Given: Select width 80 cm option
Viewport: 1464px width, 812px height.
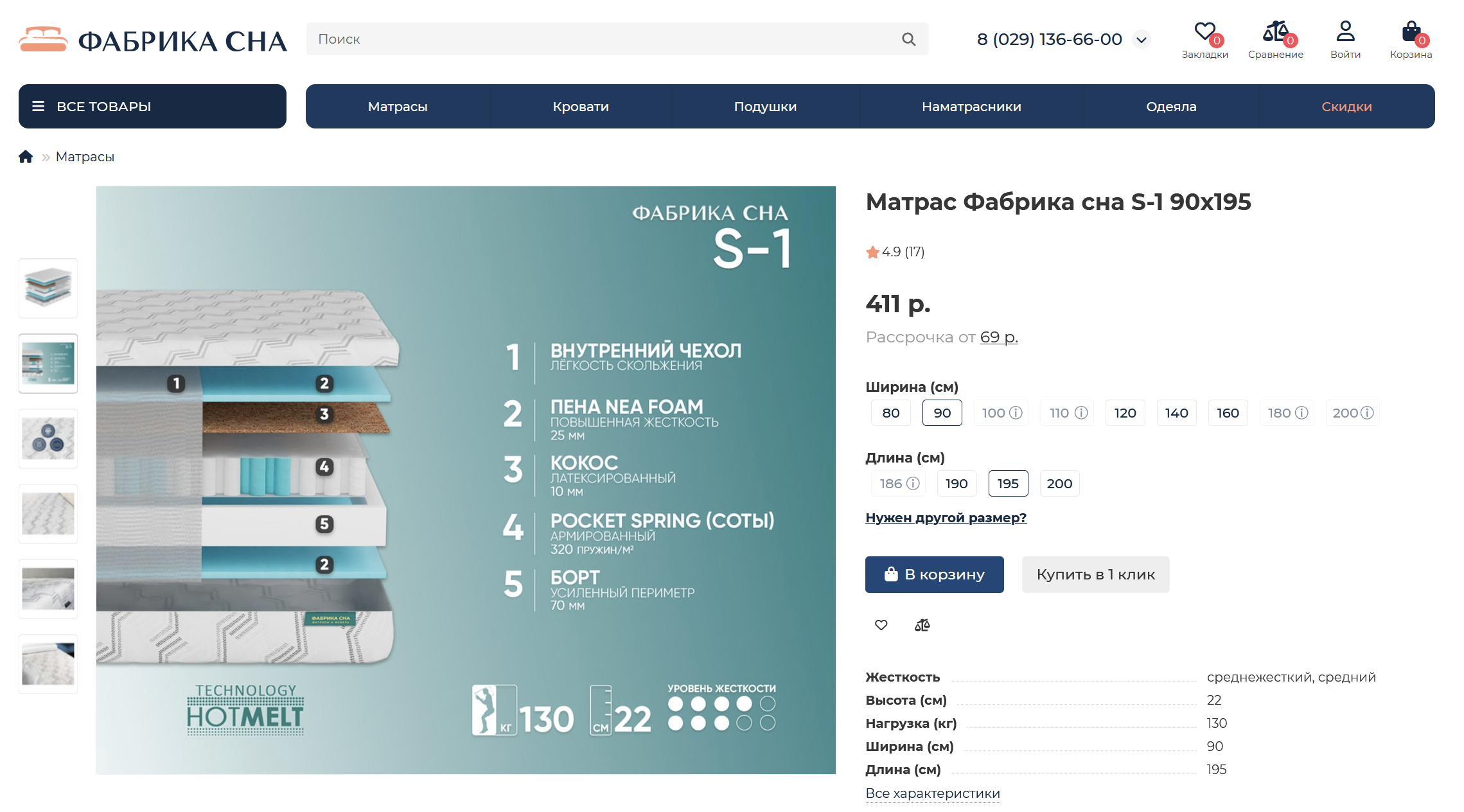Looking at the screenshot, I should pos(891,413).
